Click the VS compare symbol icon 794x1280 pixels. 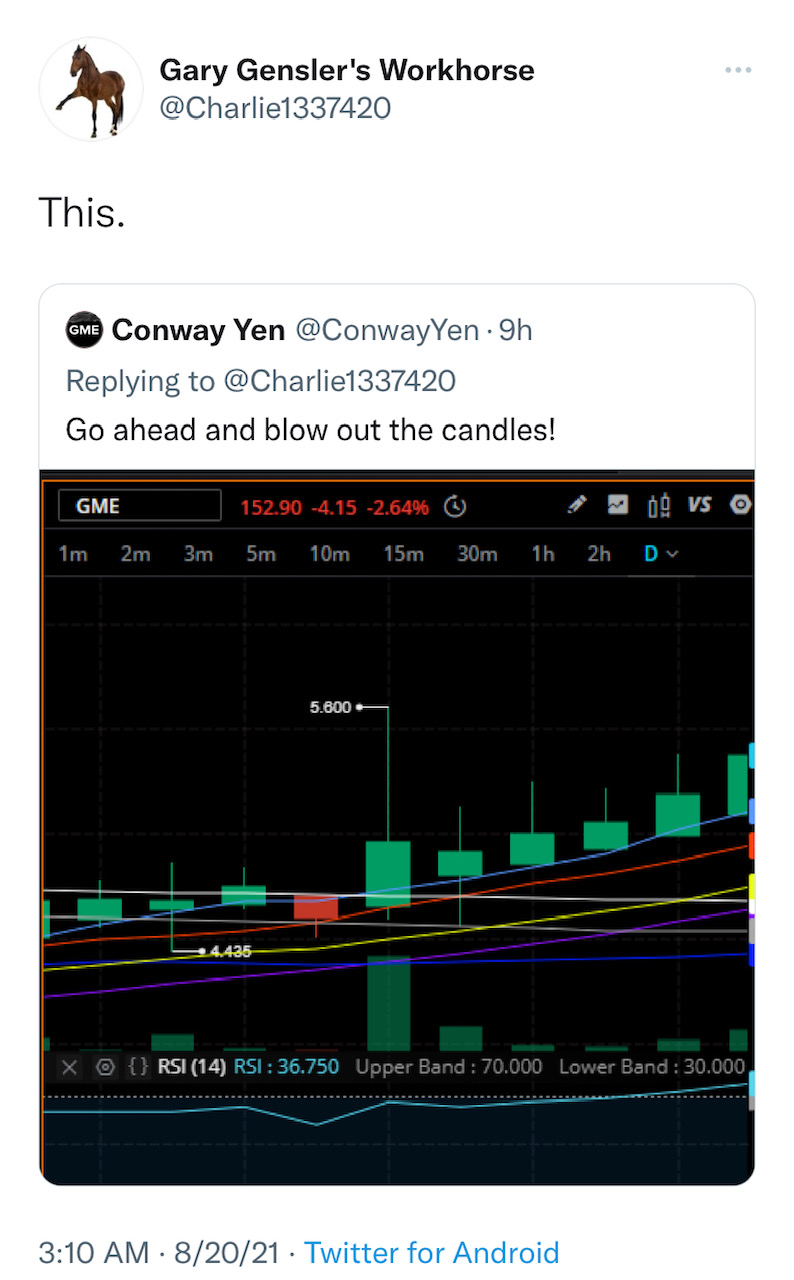pos(699,506)
